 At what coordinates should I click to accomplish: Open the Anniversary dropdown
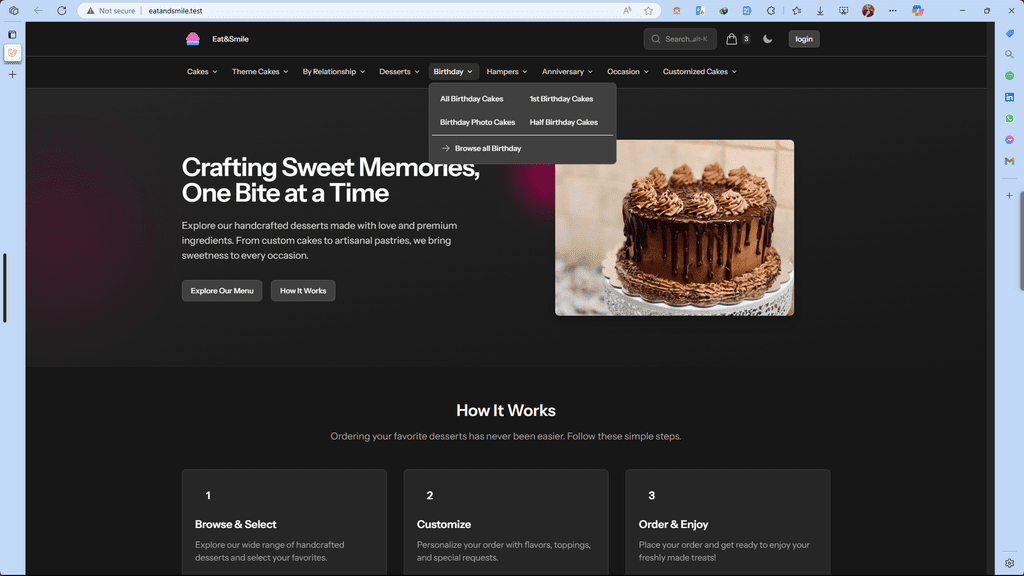click(x=567, y=71)
